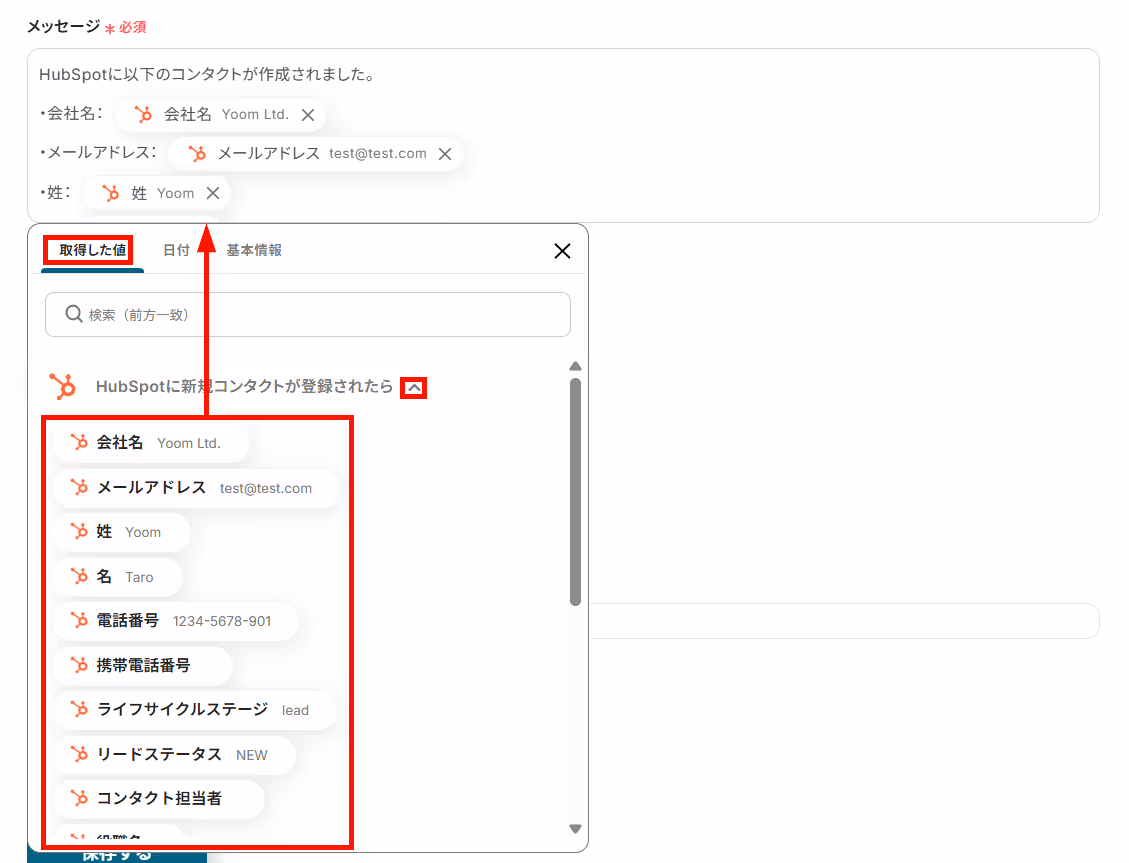Click the HubSpot icon beside コンタクト担当者
1129x863 pixels.
(79, 798)
